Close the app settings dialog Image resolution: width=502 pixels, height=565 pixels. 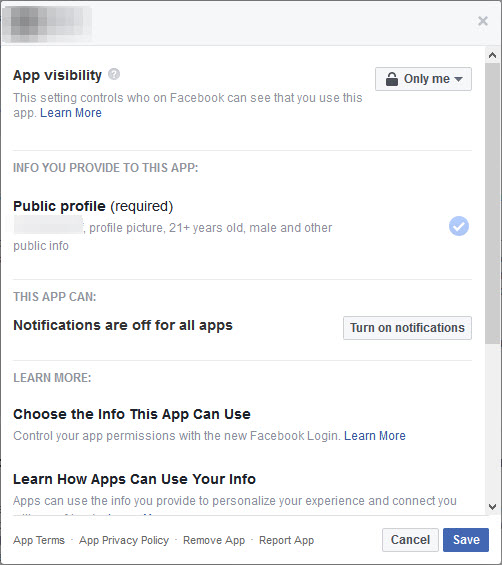click(483, 21)
